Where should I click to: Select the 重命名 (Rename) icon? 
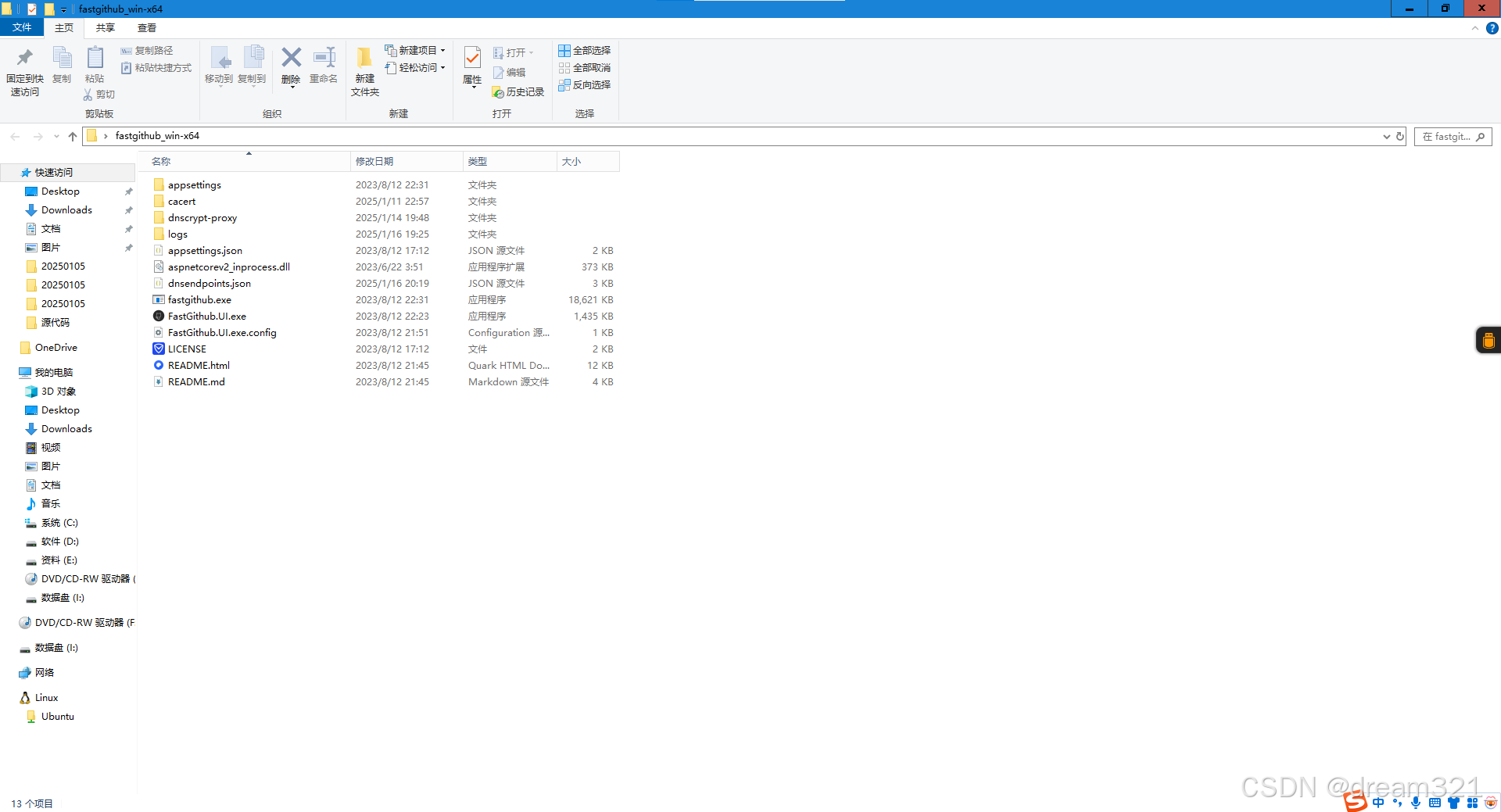323,66
